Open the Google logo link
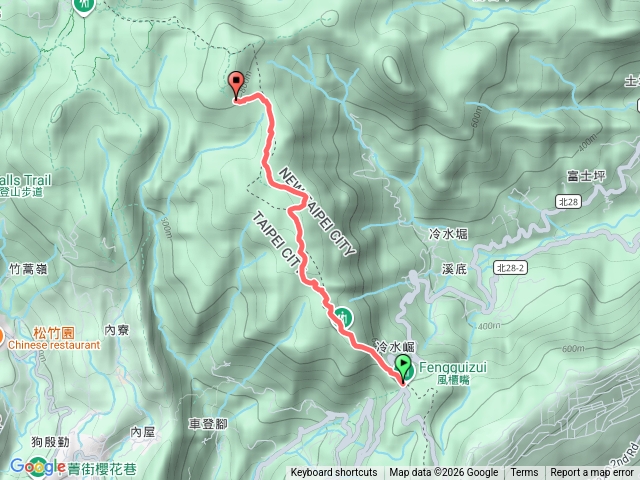Viewport: 640px width, 480px height. click(x=38, y=467)
